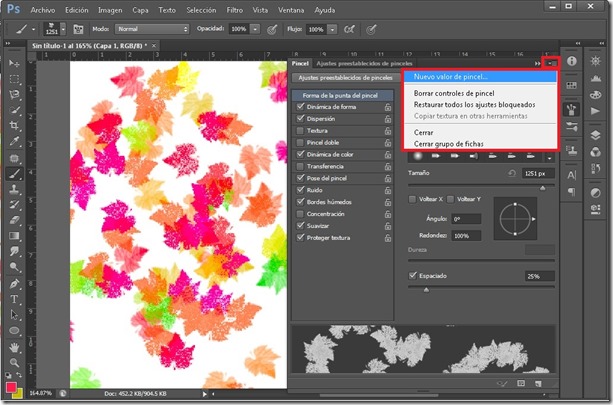Enable the Textura checkbox
613x405 pixels.
click(300, 130)
